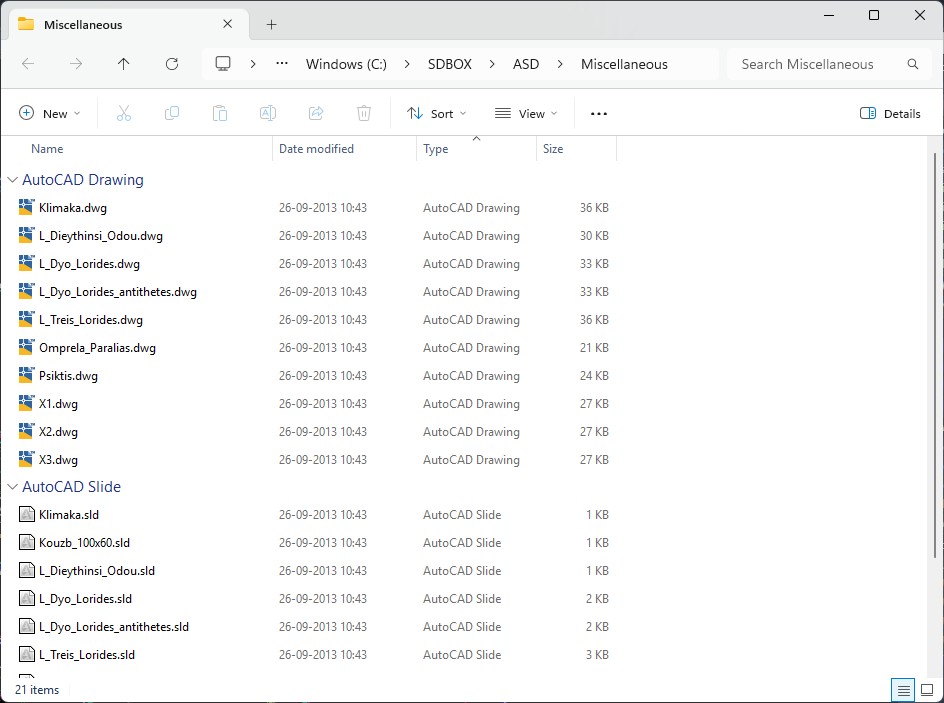The image size is (944, 703).
Task: Select L_Dyo_Lorides.sld filename
Action: pos(85,599)
